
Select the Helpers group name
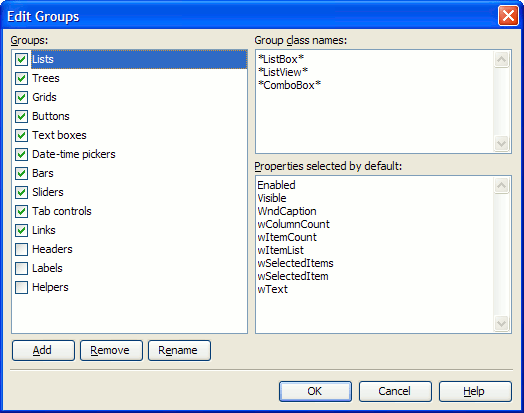coord(50,287)
